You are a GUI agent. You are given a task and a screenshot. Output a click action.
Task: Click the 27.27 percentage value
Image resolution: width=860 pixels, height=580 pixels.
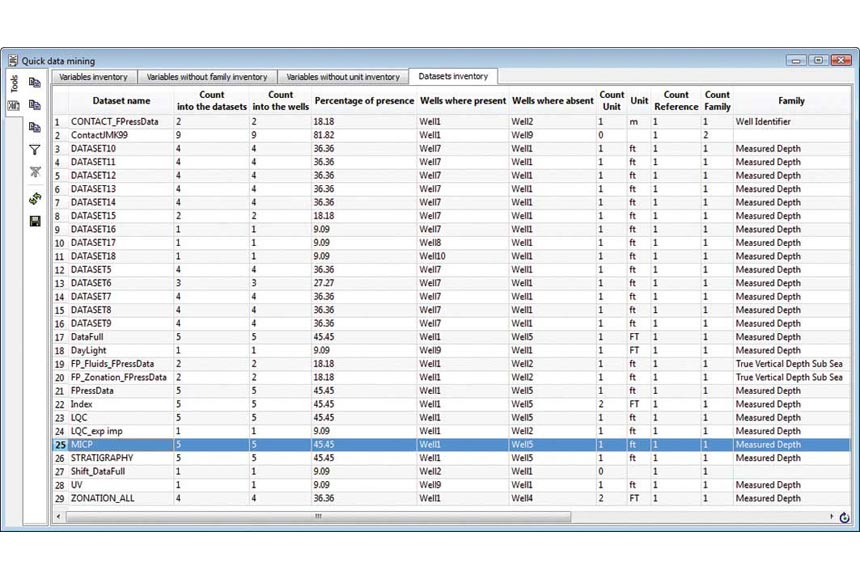pos(324,283)
